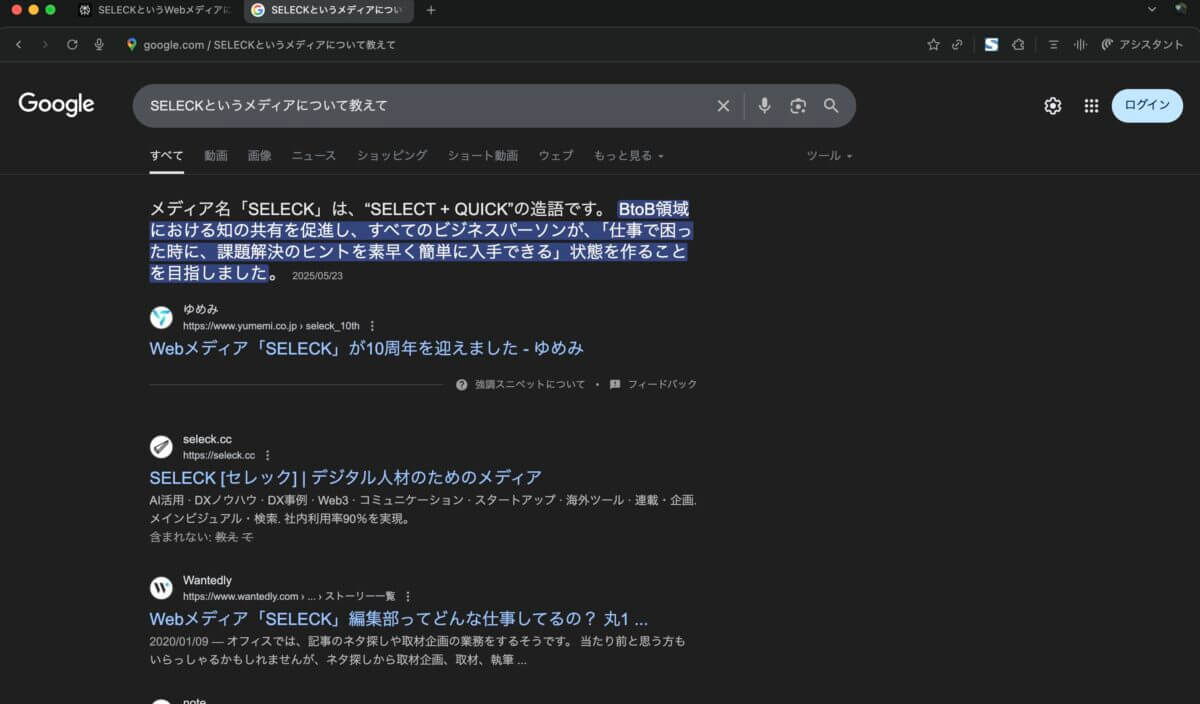
Task: Open more options for yumemi.co.jp result
Action: [372, 326]
